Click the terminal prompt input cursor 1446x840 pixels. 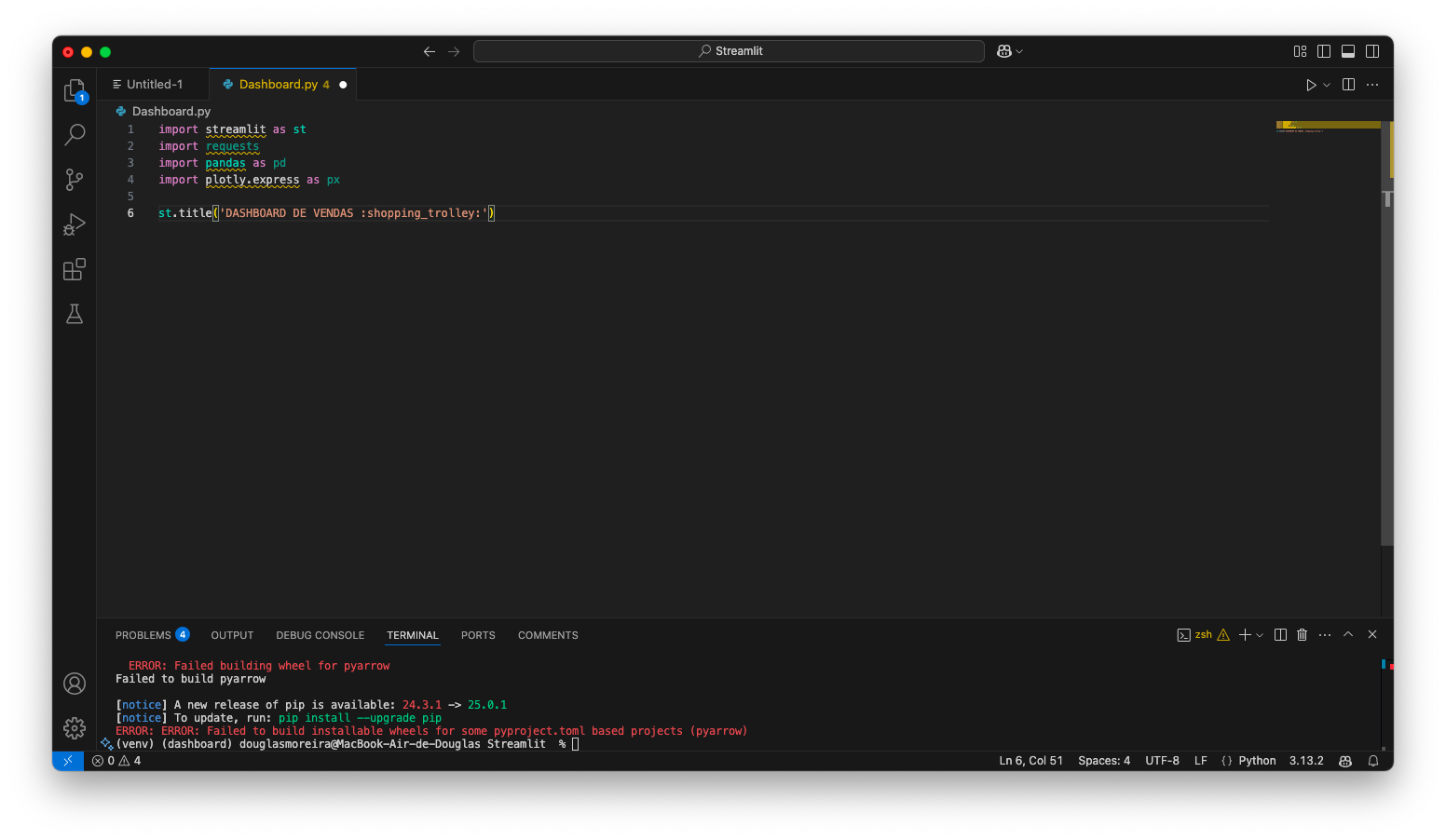click(576, 744)
